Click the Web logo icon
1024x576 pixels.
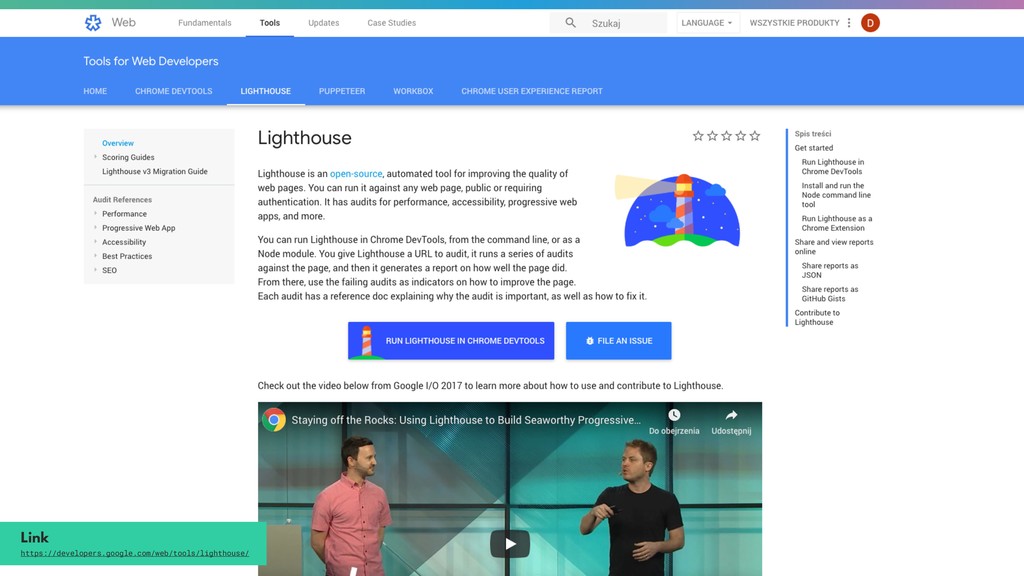point(93,23)
